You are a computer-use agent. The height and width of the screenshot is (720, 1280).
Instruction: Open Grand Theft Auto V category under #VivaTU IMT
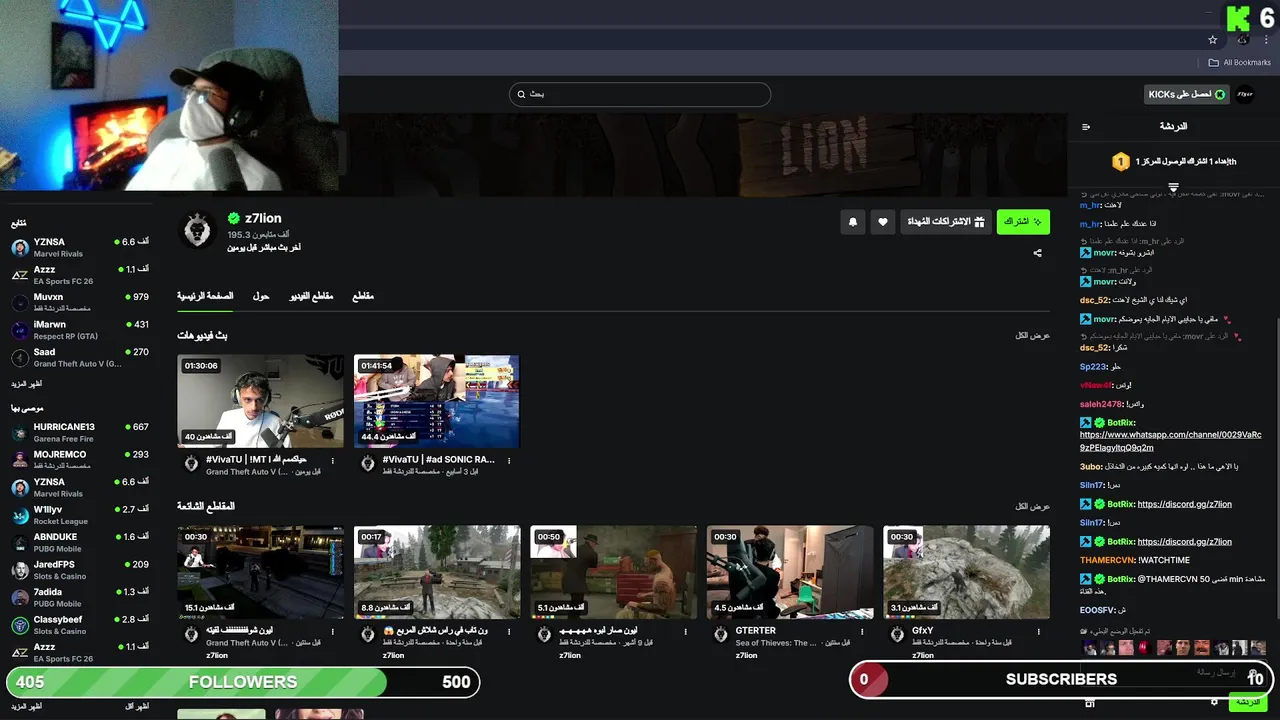[248, 472]
